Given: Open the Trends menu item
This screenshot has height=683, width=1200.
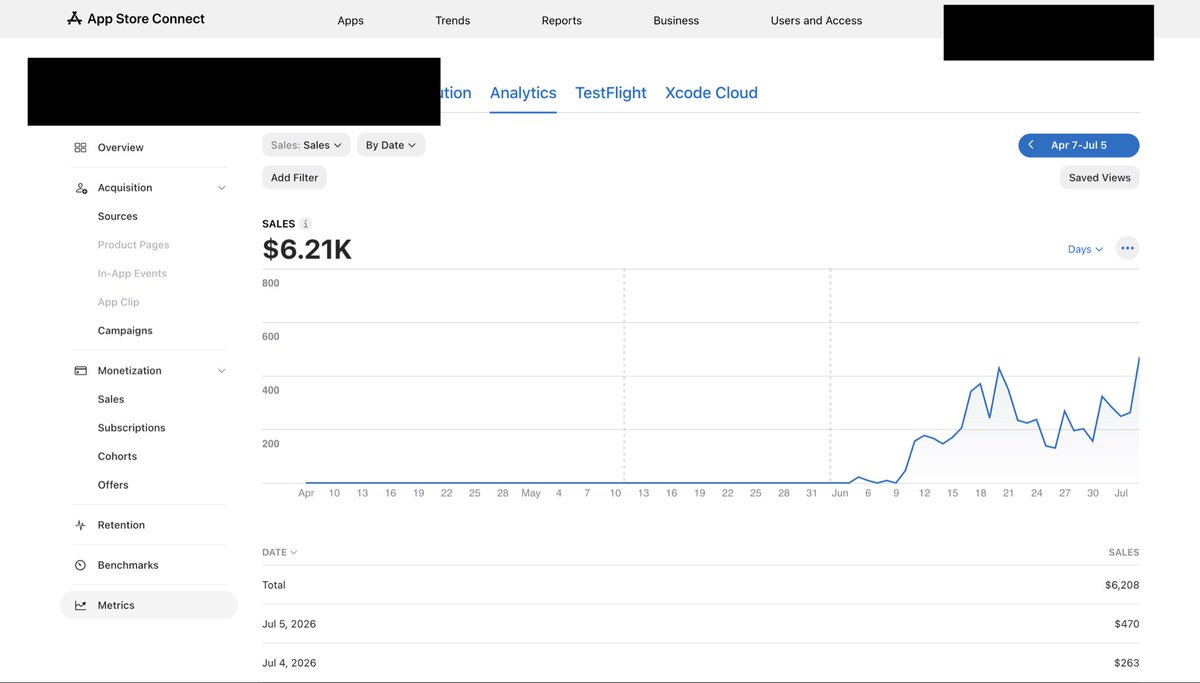Looking at the screenshot, I should 453,20.
